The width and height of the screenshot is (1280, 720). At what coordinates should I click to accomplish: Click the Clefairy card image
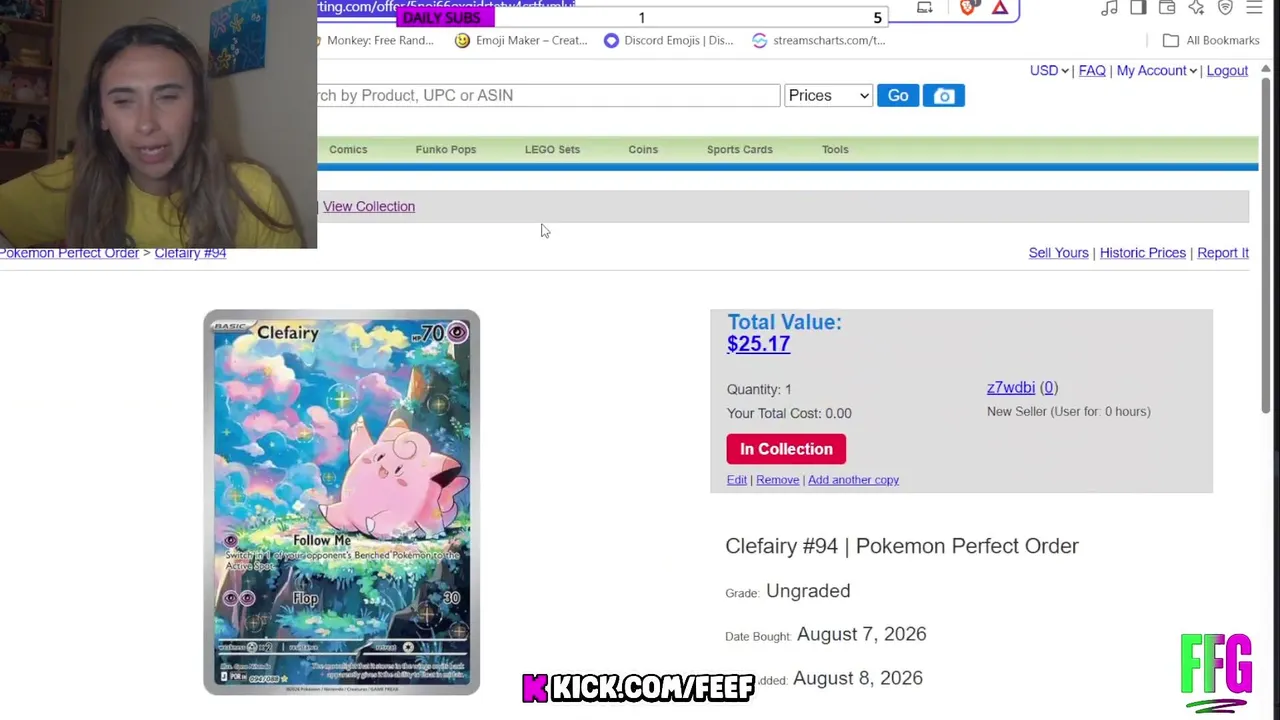(342, 502)
